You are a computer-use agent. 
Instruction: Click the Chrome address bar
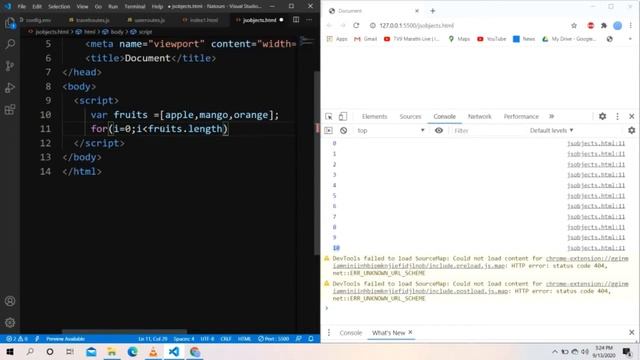[469, 25]
